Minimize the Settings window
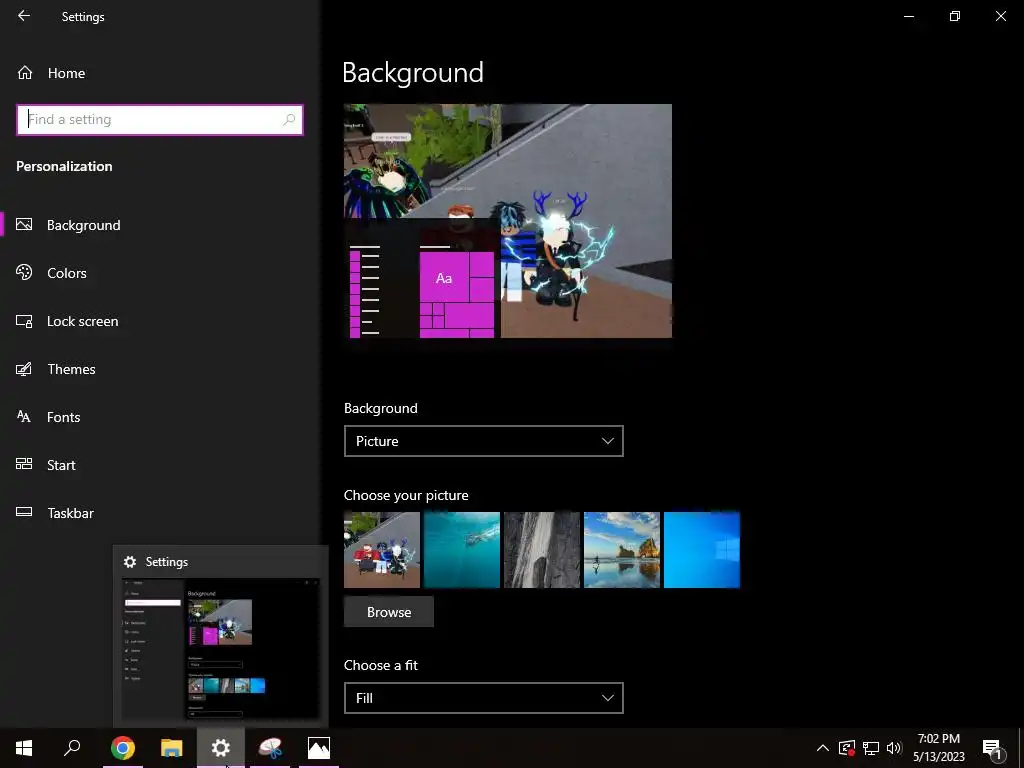The image size is (1024, 768). point(908,16)
